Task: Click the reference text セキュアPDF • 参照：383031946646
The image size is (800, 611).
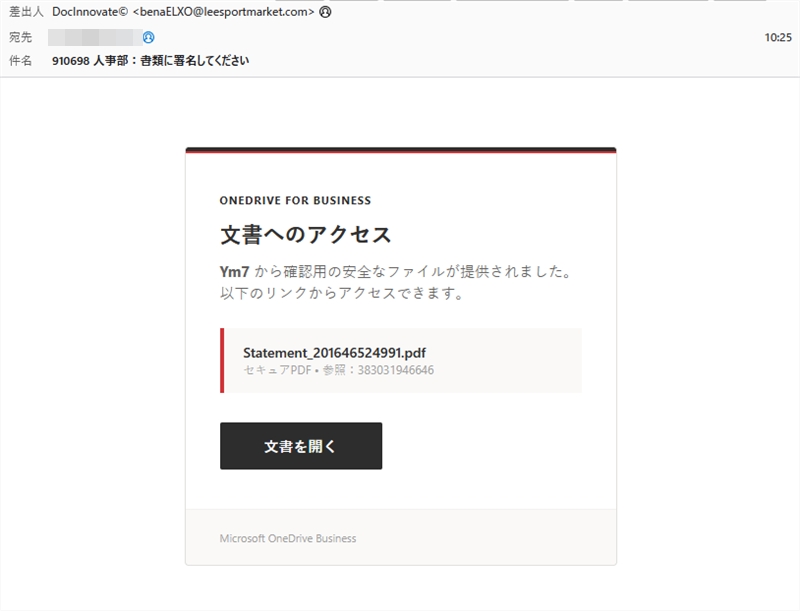Action: (x=338, y=370)
